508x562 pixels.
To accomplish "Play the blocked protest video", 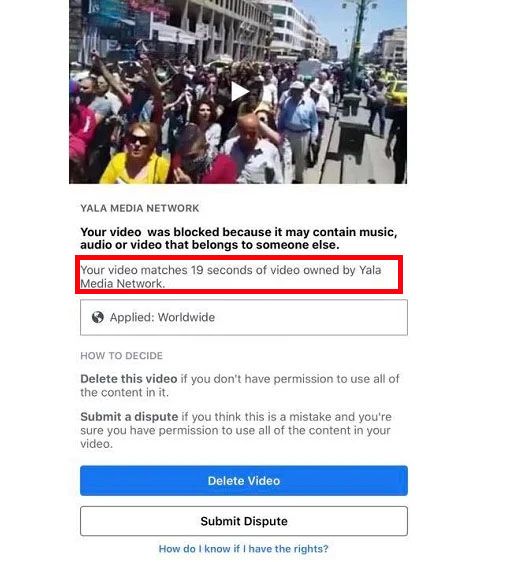I will click(239, 92).
